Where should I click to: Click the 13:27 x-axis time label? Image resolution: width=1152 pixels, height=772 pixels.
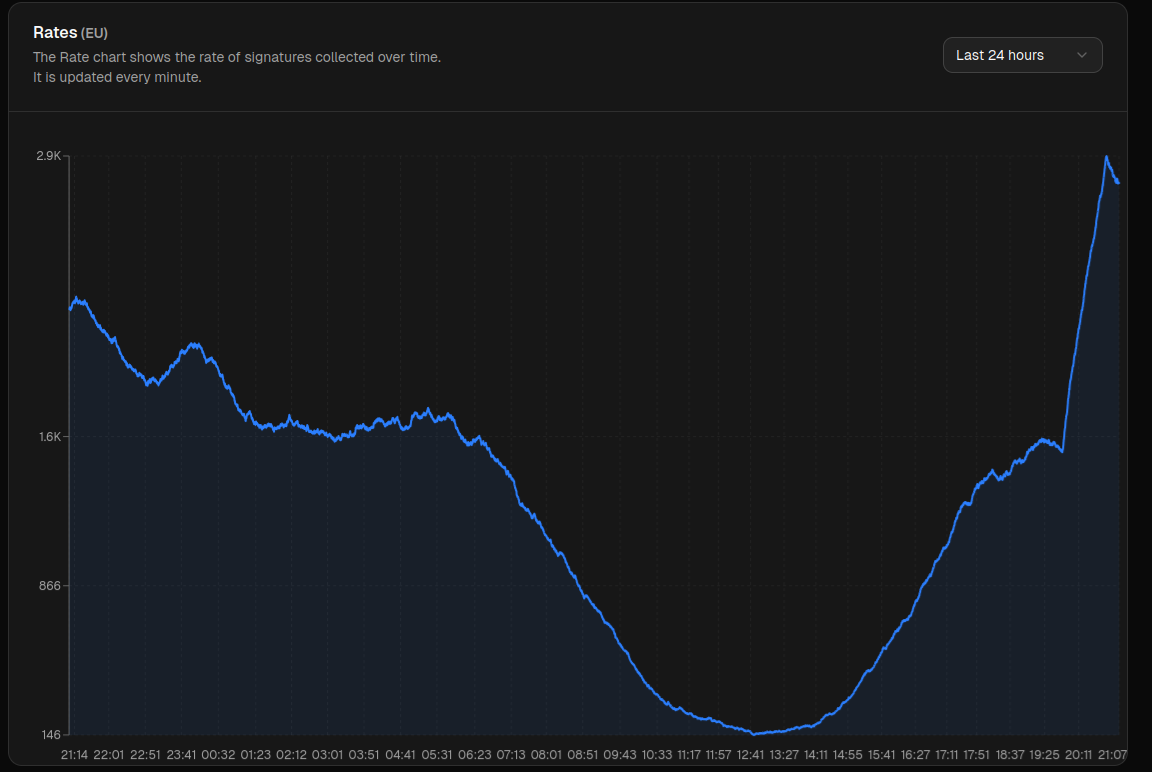(x=784, y=754)
